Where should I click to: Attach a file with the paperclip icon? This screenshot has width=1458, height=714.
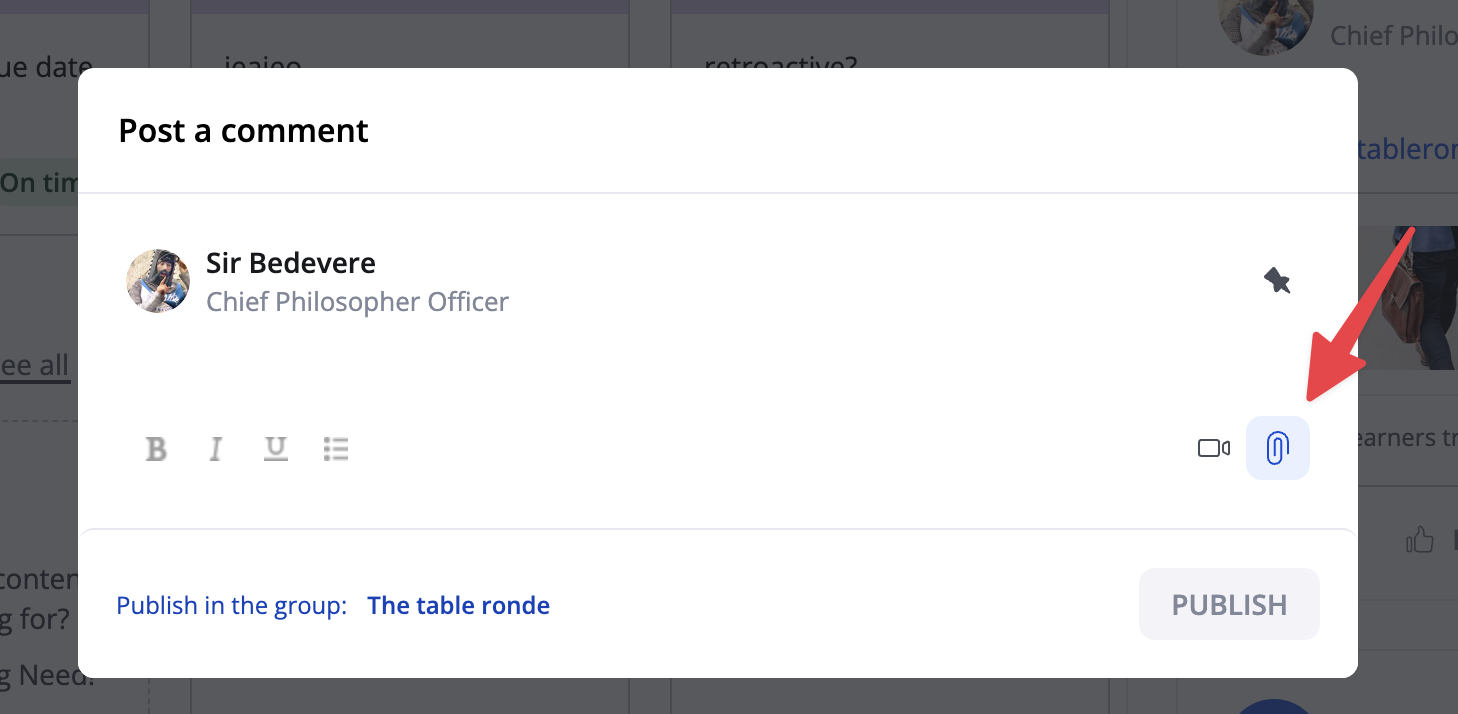[x=1277, y=448]
